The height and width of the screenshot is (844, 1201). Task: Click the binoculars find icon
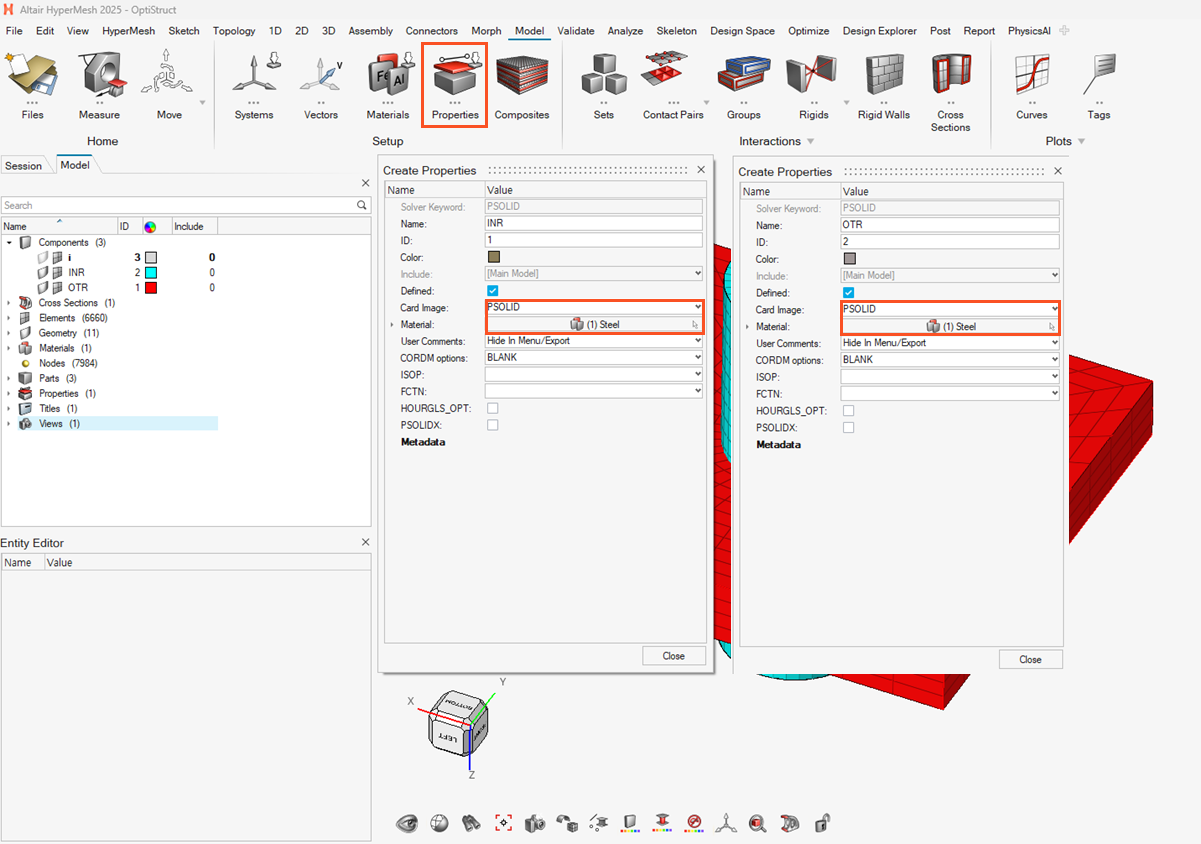(471, 823)
